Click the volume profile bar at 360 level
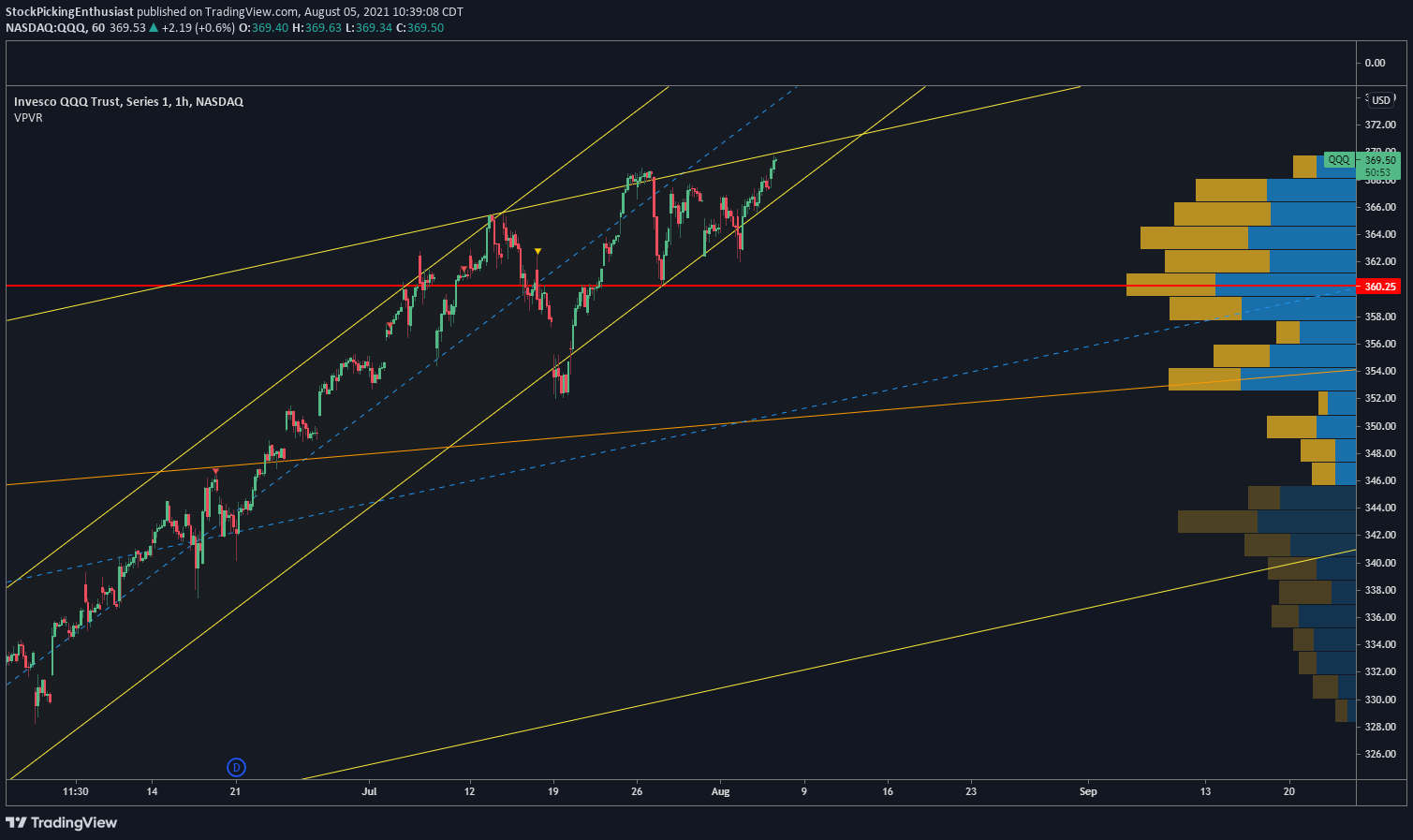The width and height of the screenshot is (1413, 840). (1241, 285)
